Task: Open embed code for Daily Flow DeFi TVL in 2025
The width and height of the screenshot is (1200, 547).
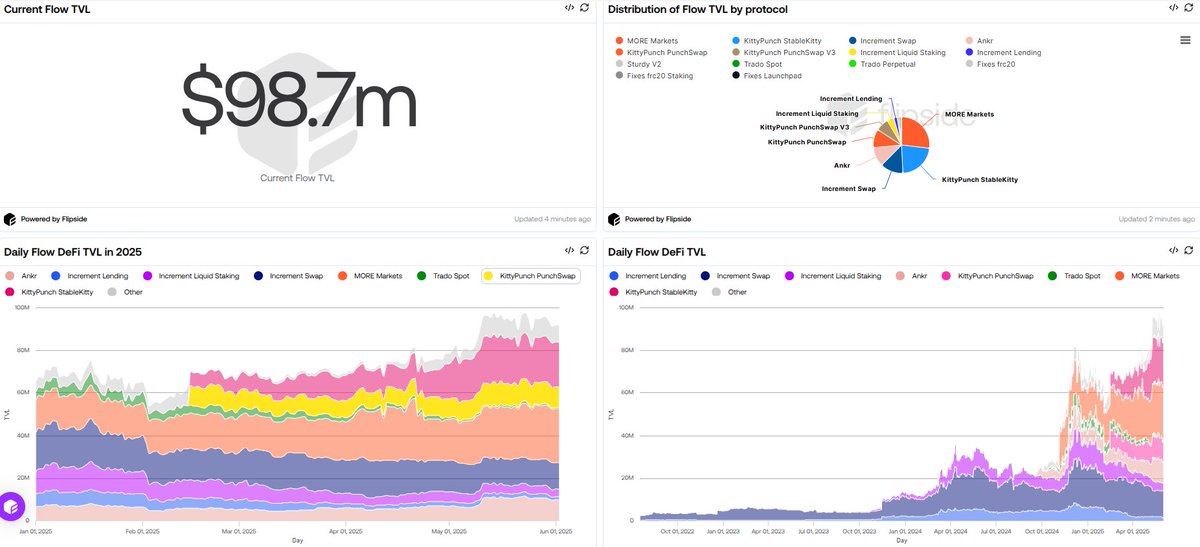Action: click(x=569, y=251)
